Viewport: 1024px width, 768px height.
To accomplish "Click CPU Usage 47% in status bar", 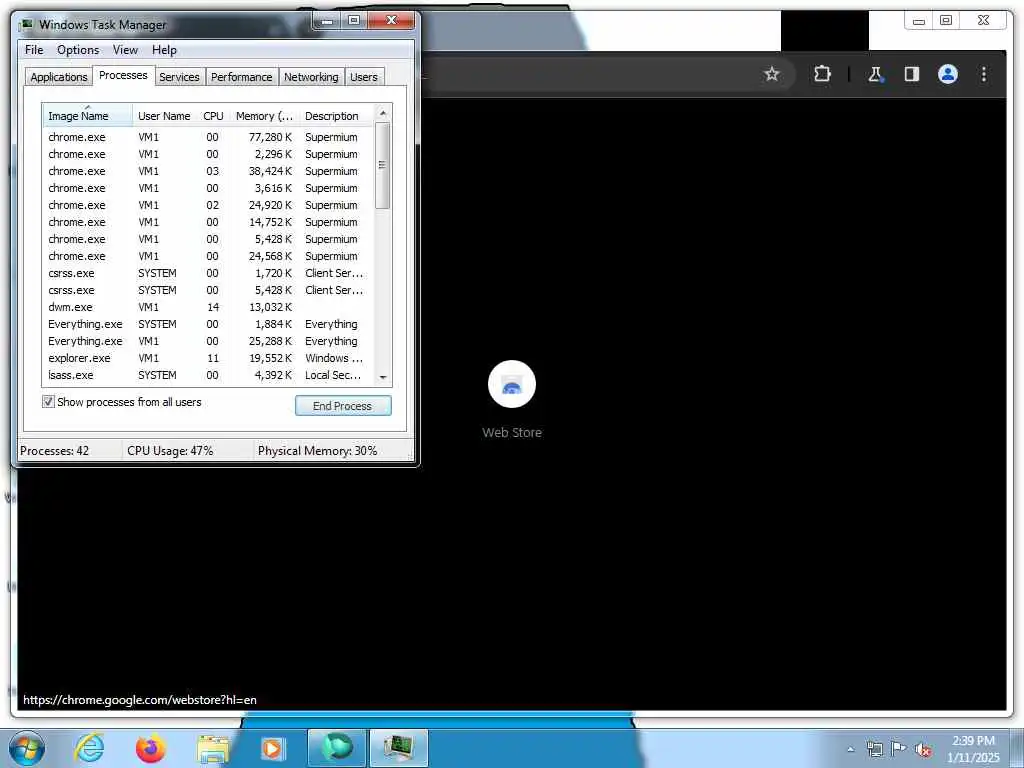I will pyautogui.click(x=170, y=451).
